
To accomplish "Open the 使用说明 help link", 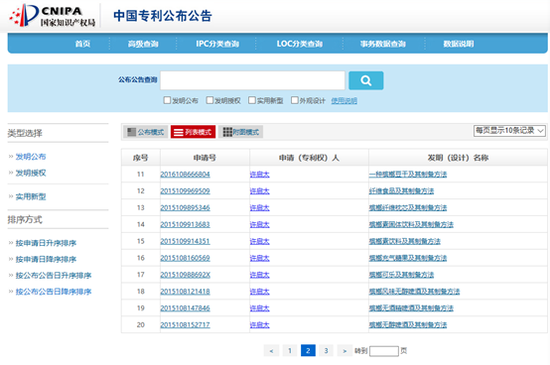I will click(x=344, y=101).
